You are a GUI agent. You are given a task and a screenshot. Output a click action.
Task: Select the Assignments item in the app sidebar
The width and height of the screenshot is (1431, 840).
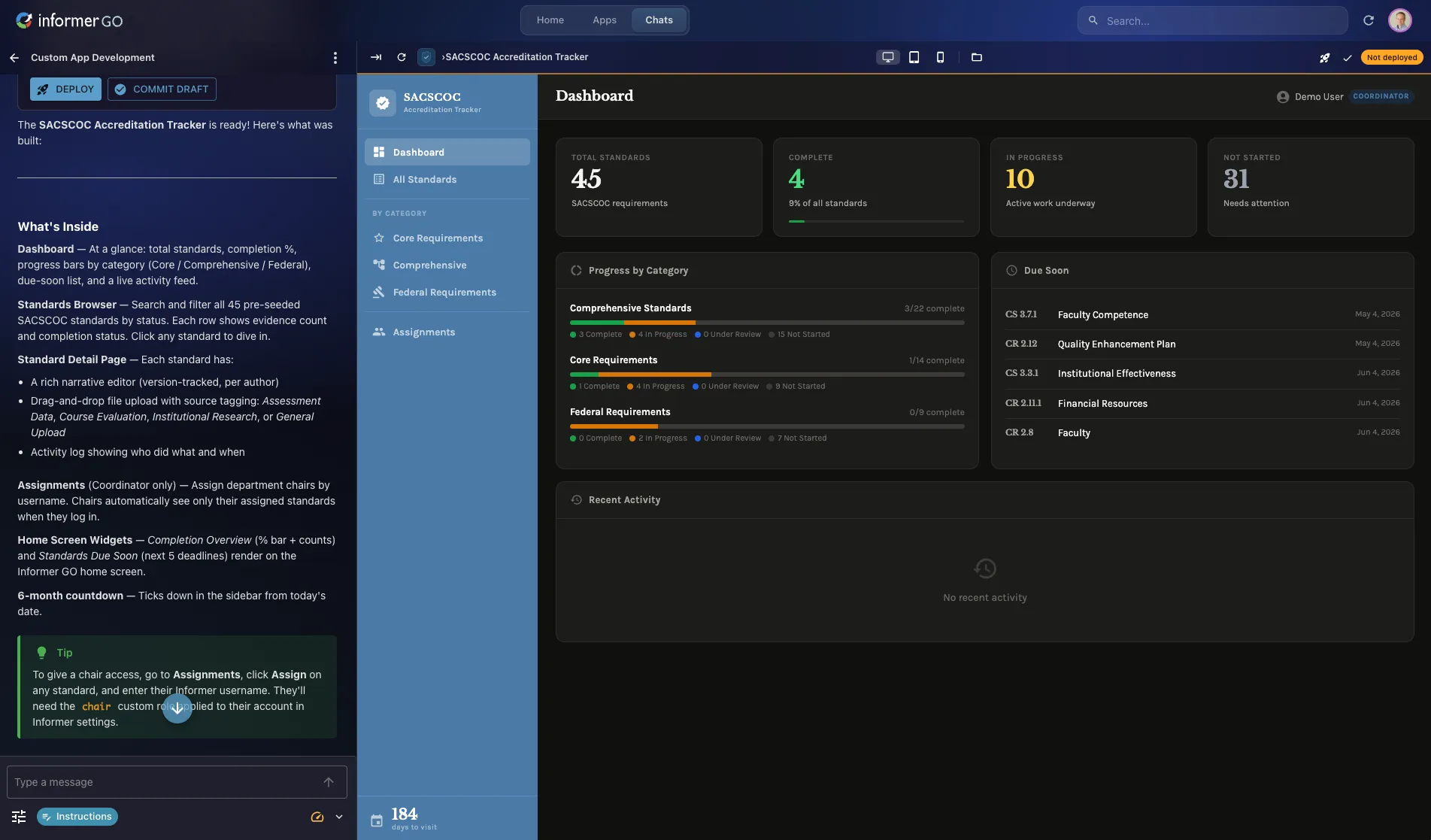tap(423, 332)
